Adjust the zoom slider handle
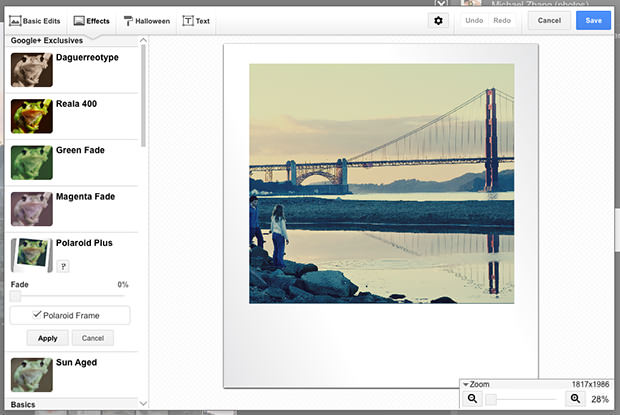Screen dimensions: 620x415 point(491,399)
